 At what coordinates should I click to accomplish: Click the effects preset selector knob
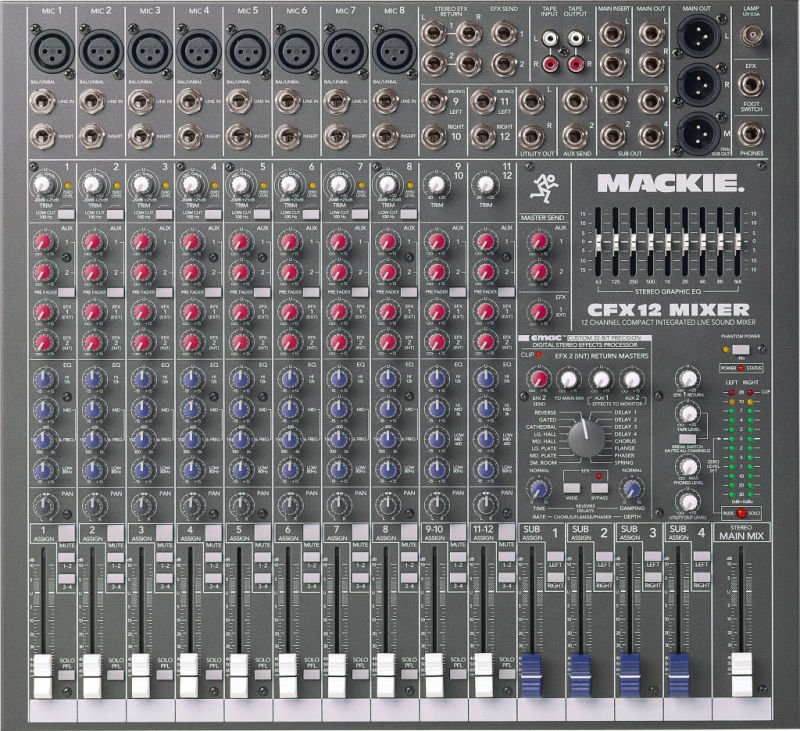[586, 438]
